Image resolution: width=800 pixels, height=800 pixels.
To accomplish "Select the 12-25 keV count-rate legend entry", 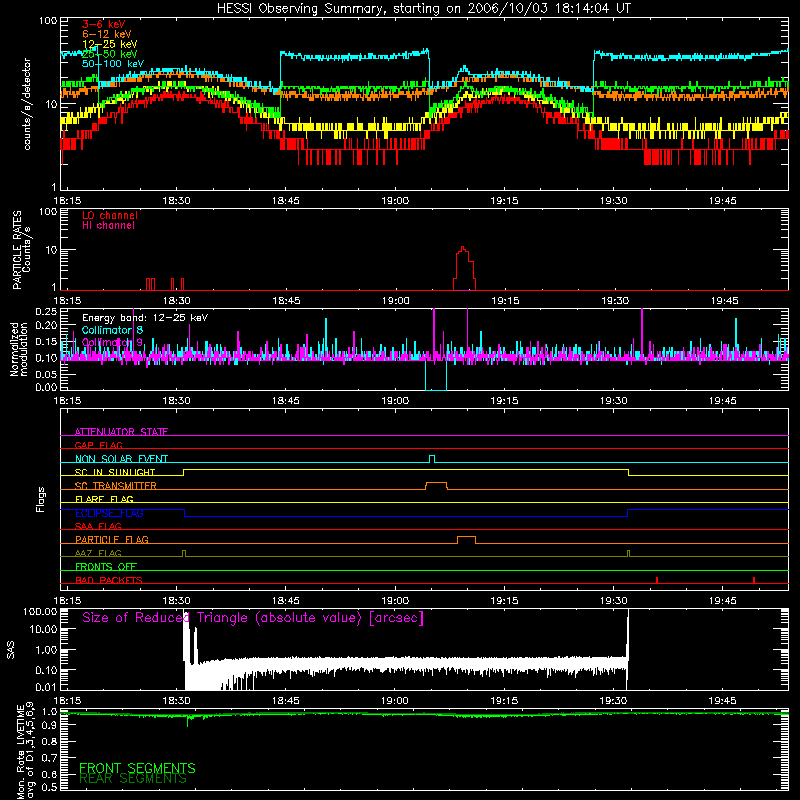I will (110, 44).
